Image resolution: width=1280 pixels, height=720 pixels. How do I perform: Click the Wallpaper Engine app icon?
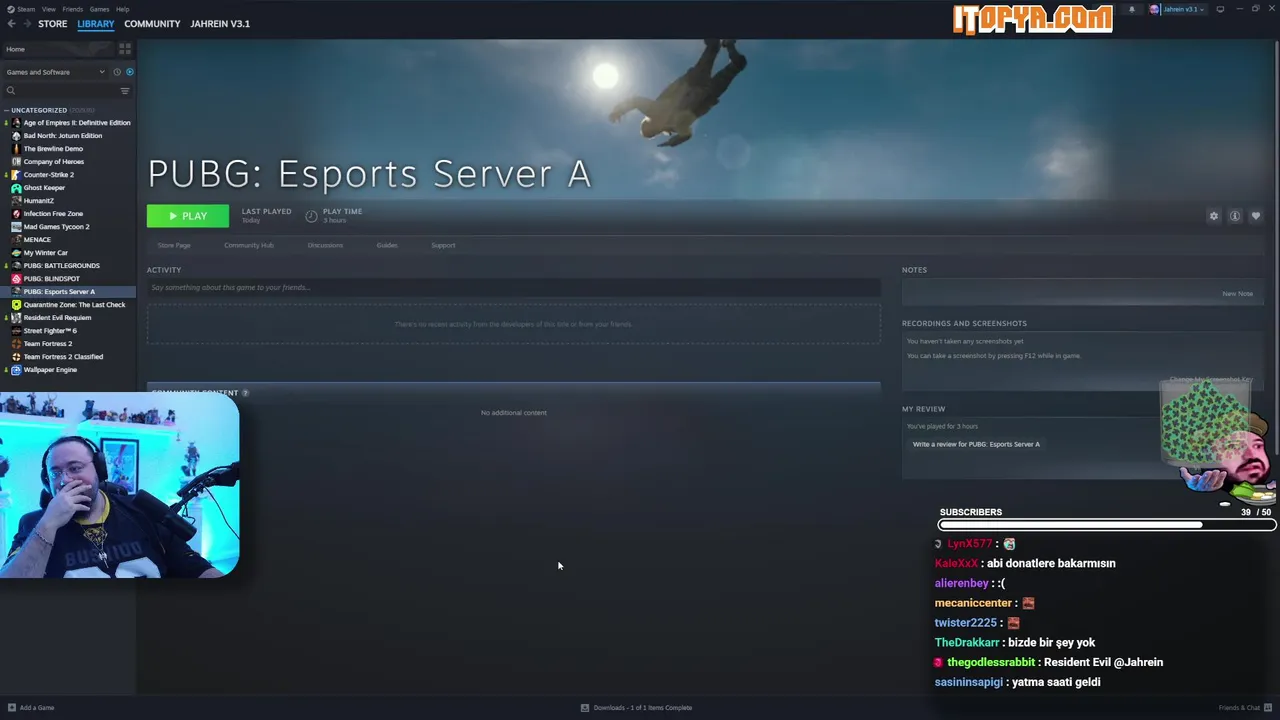16,370
